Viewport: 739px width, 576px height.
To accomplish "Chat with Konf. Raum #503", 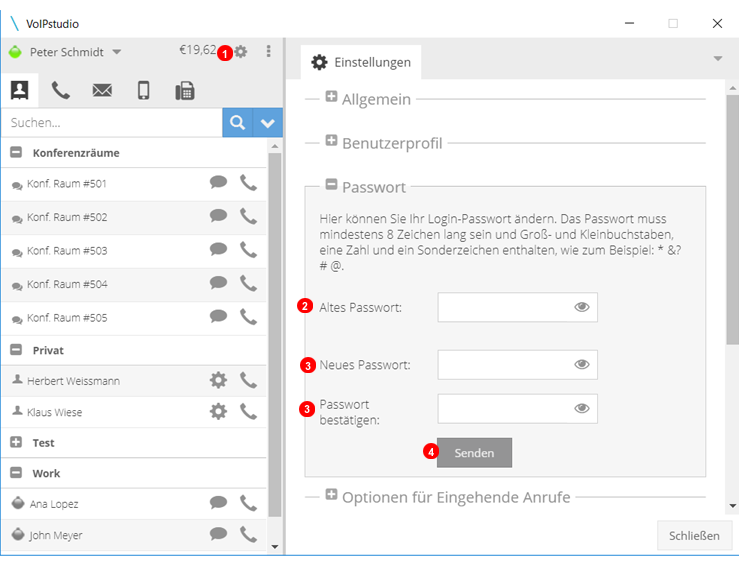I will coord(218,249).
